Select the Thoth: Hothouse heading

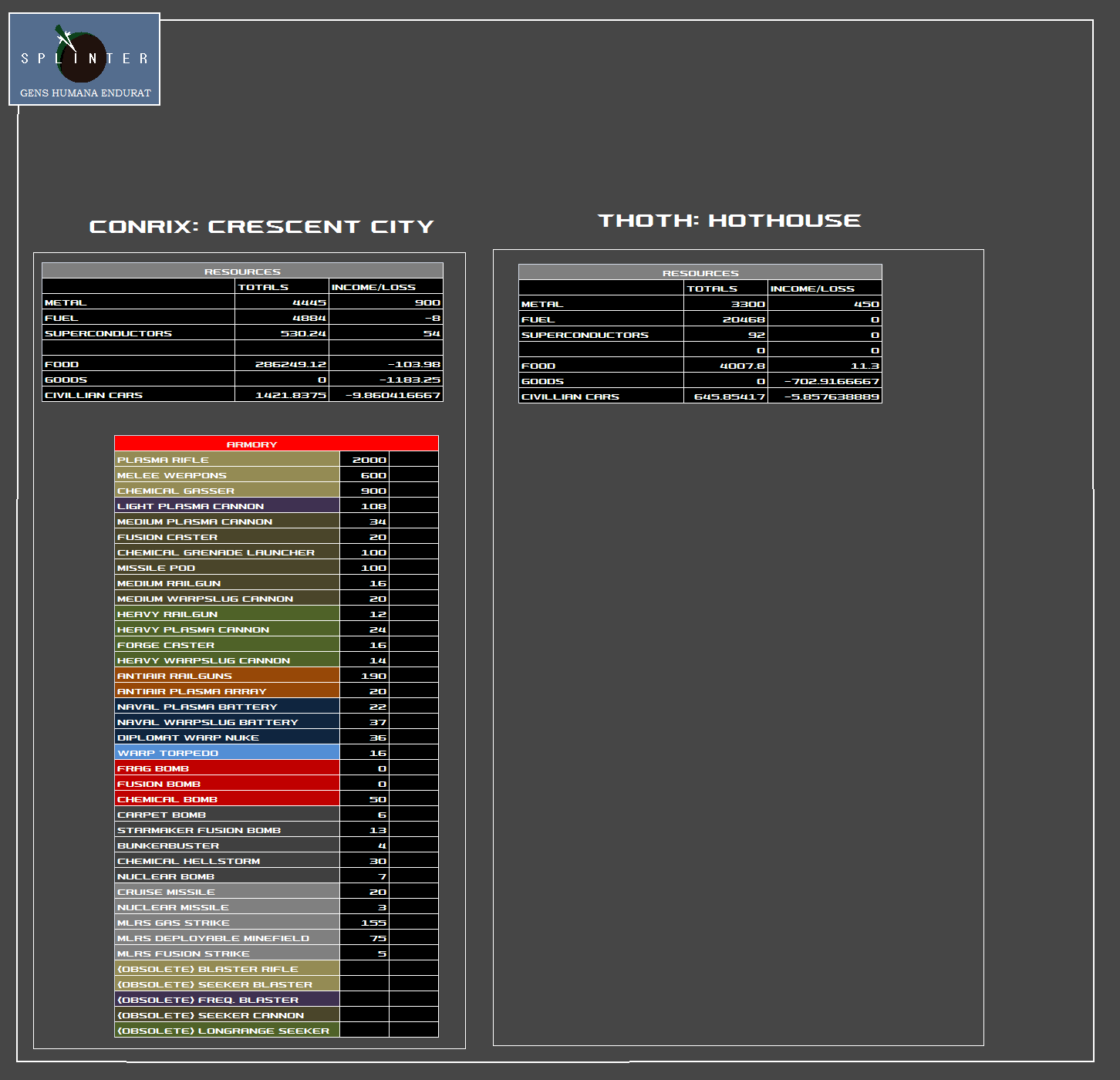[729, 221]
